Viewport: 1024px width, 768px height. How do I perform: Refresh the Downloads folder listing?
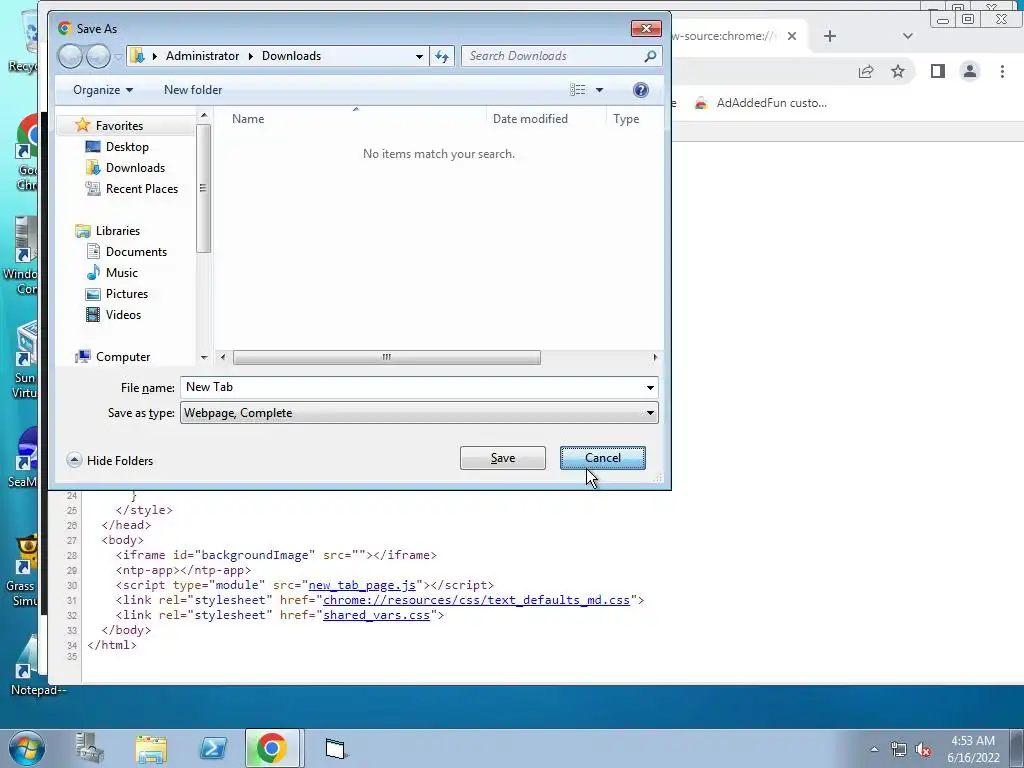pos(442,56)
